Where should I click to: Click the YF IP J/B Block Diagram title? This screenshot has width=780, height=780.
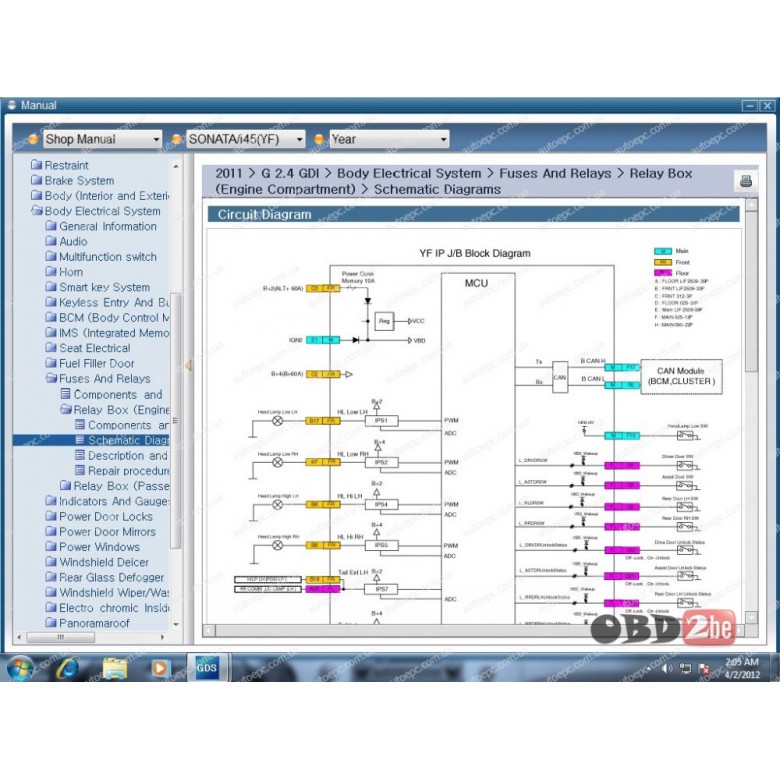[x=475, y=253]
